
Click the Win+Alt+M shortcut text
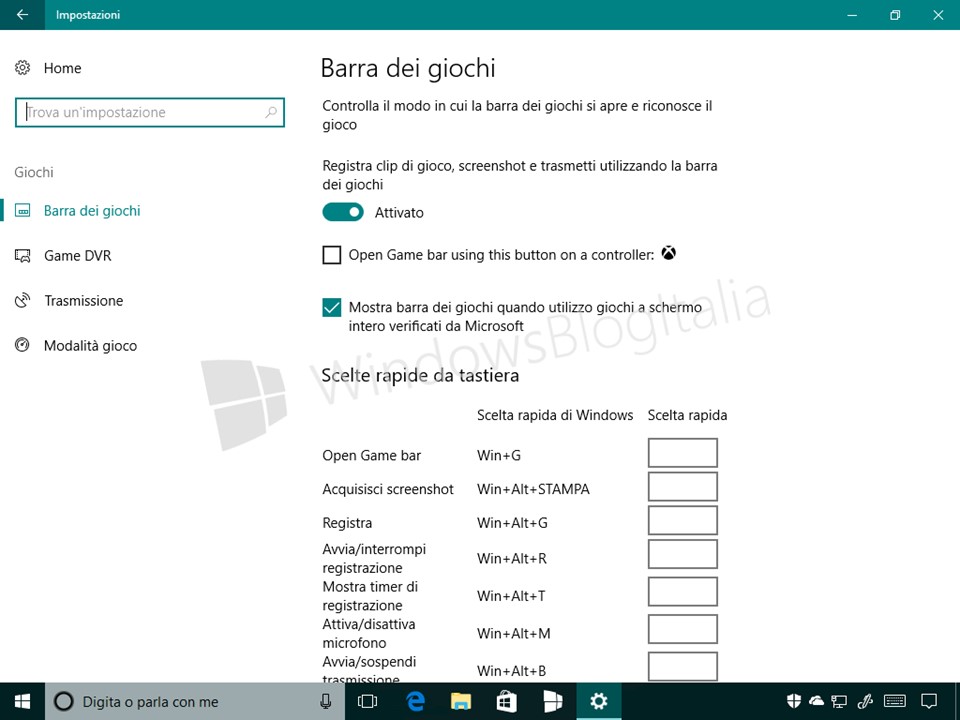[x=514, y=634]
